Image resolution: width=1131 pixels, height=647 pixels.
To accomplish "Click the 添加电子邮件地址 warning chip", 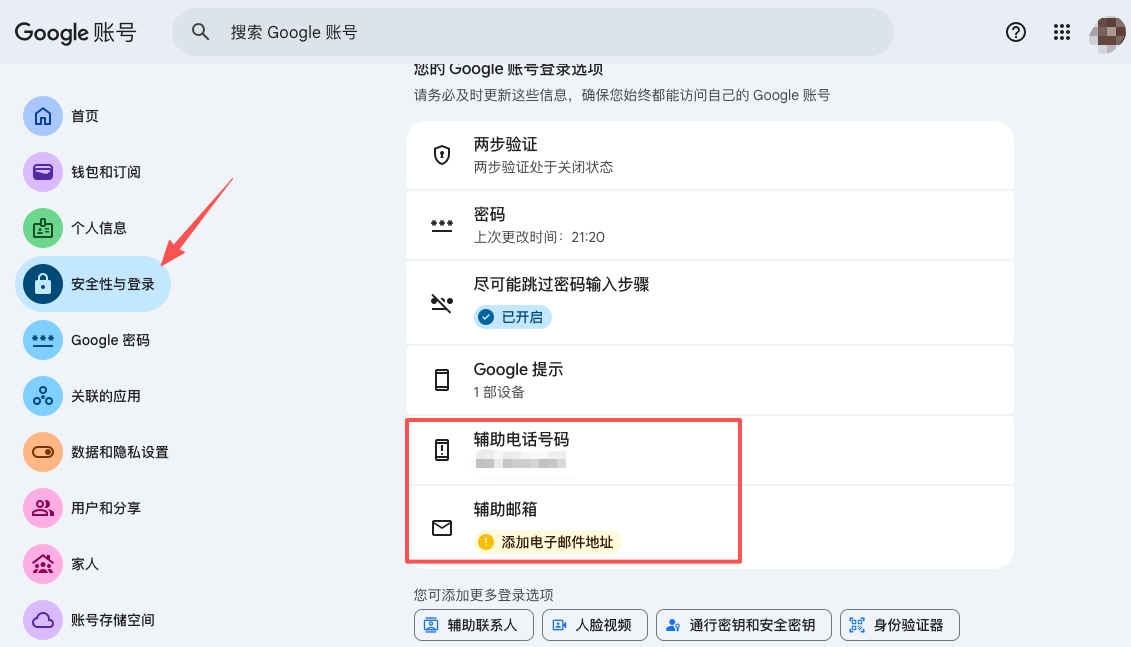I will pos(547,542).
